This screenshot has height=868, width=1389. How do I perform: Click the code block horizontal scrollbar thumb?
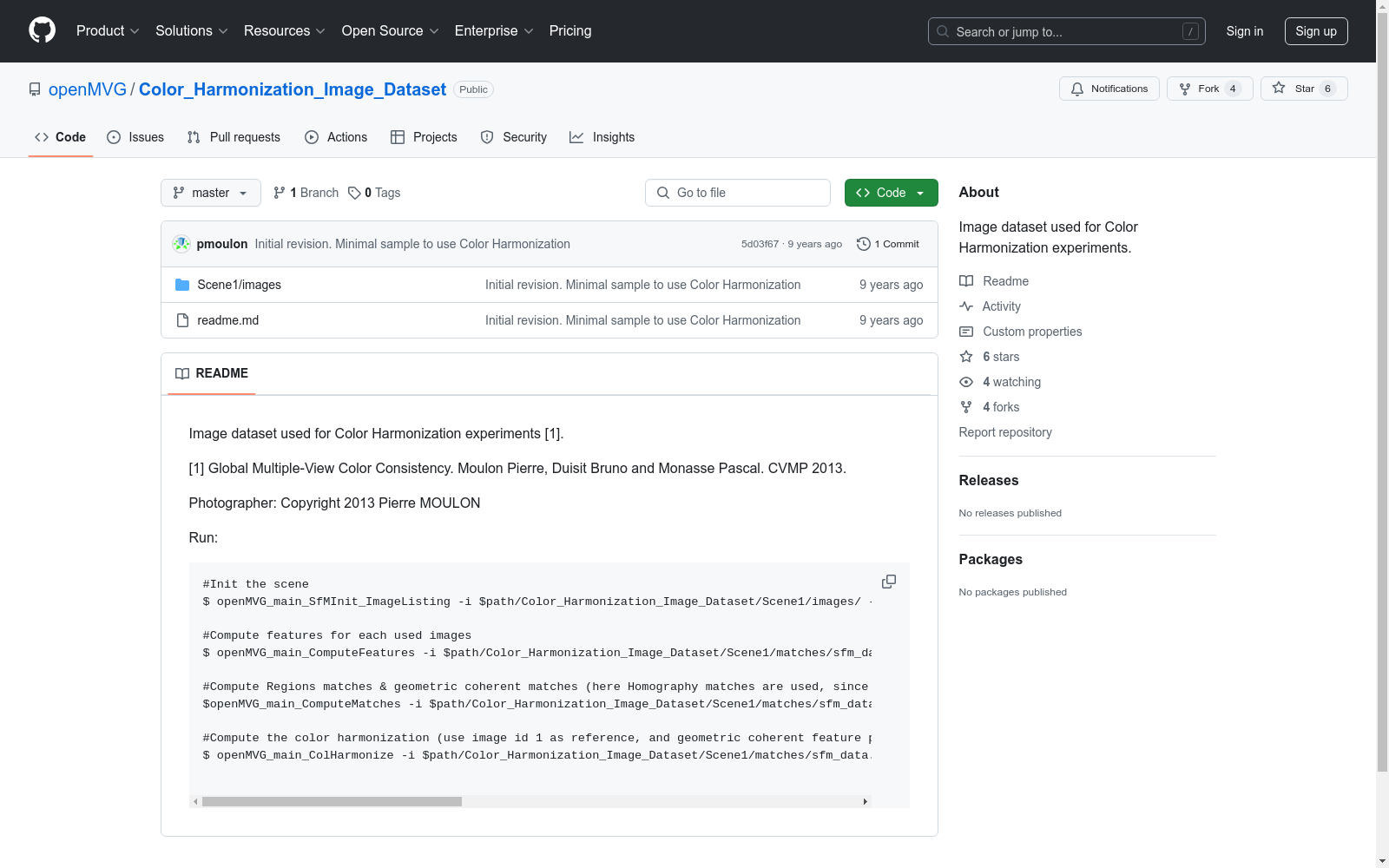(332, 801)
